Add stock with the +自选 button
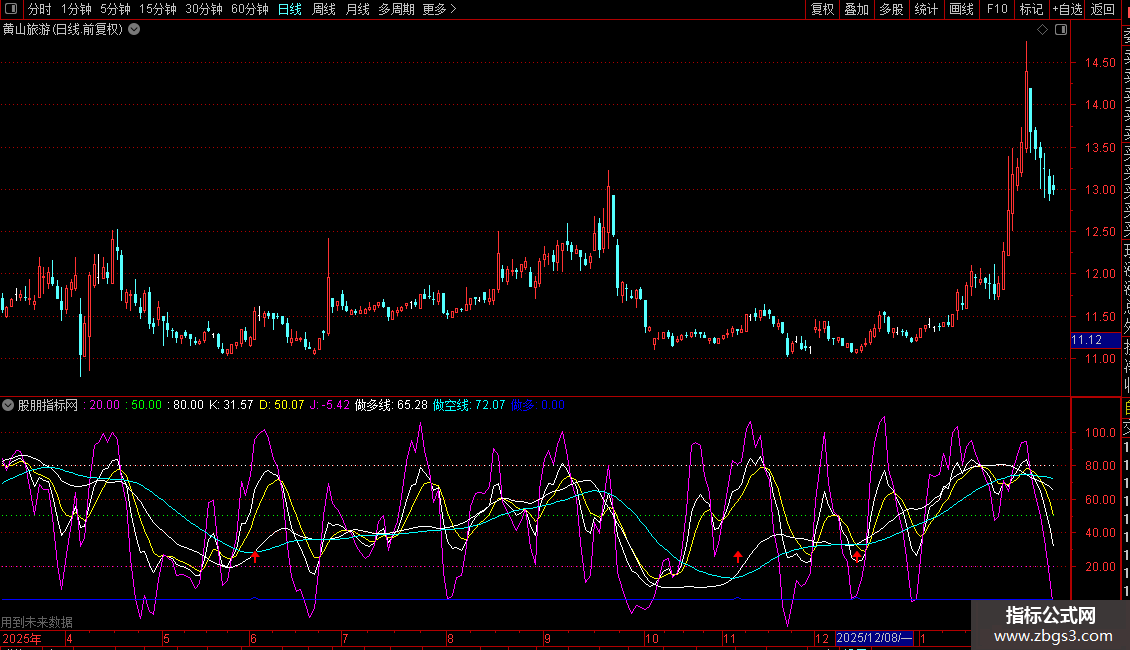Viewport: 1130px width, 650px height. pyautogui.click(x=1065, y=9)
